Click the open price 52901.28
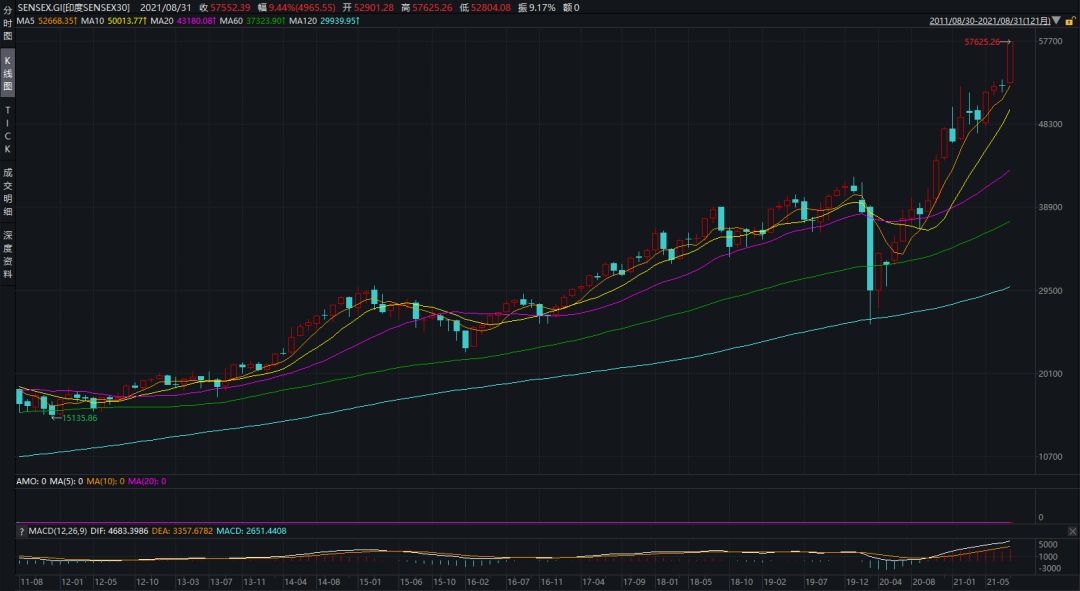This screenshot has width=1080, height=591. click(374, 8)
